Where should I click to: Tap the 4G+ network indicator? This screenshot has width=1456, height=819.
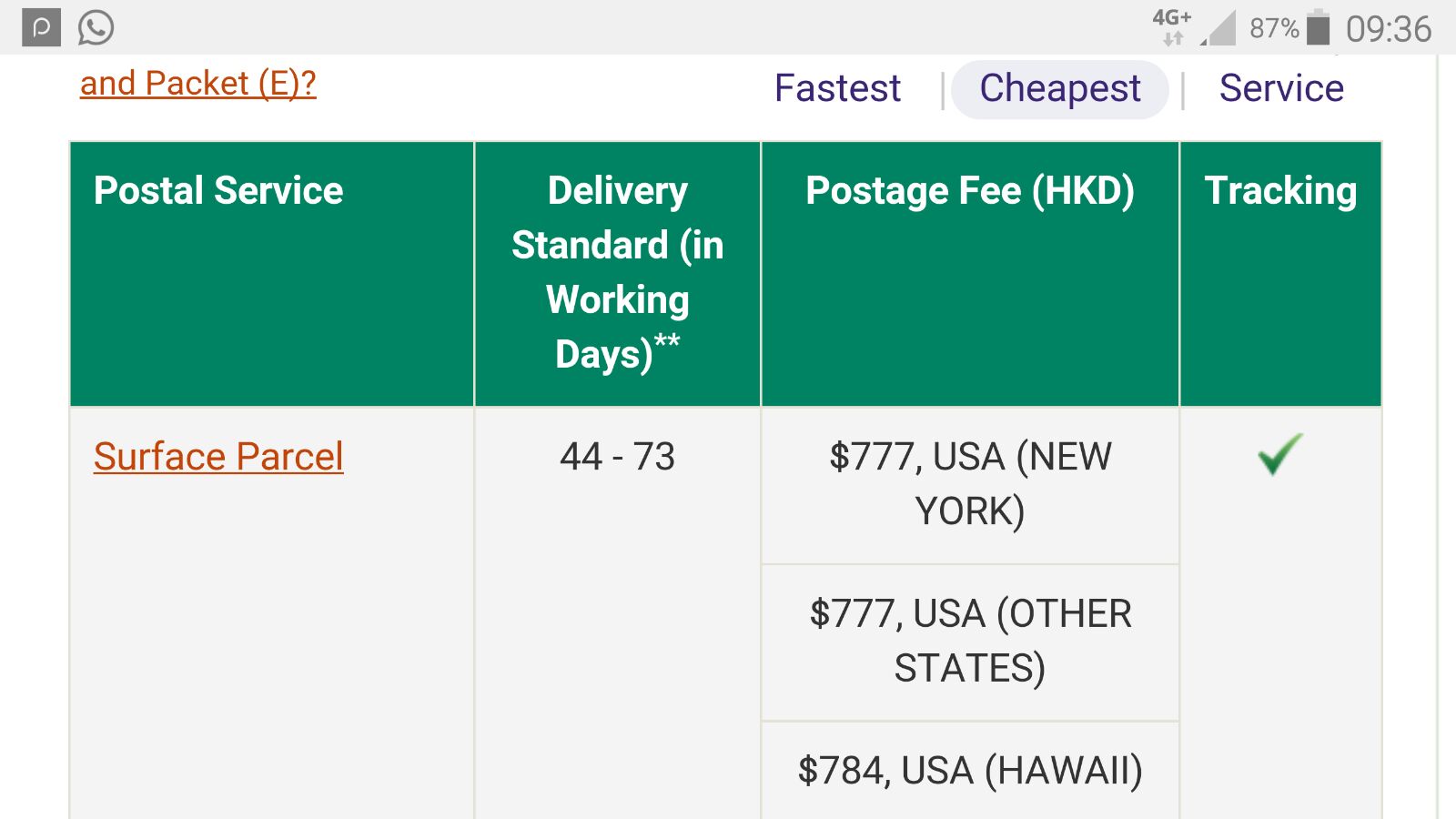[x=1172, y=26]
